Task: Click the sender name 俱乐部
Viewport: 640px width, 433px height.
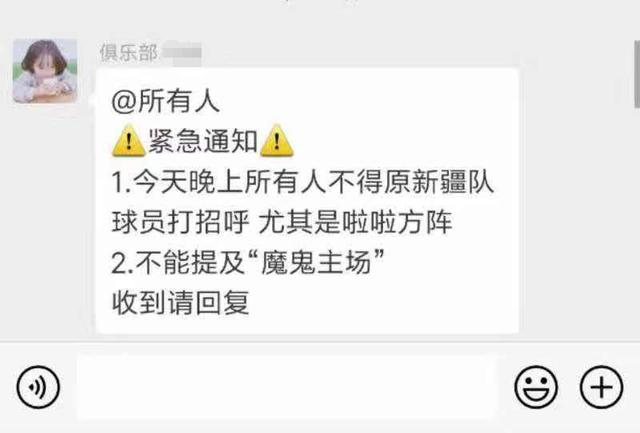Action: tap(129, 53)
